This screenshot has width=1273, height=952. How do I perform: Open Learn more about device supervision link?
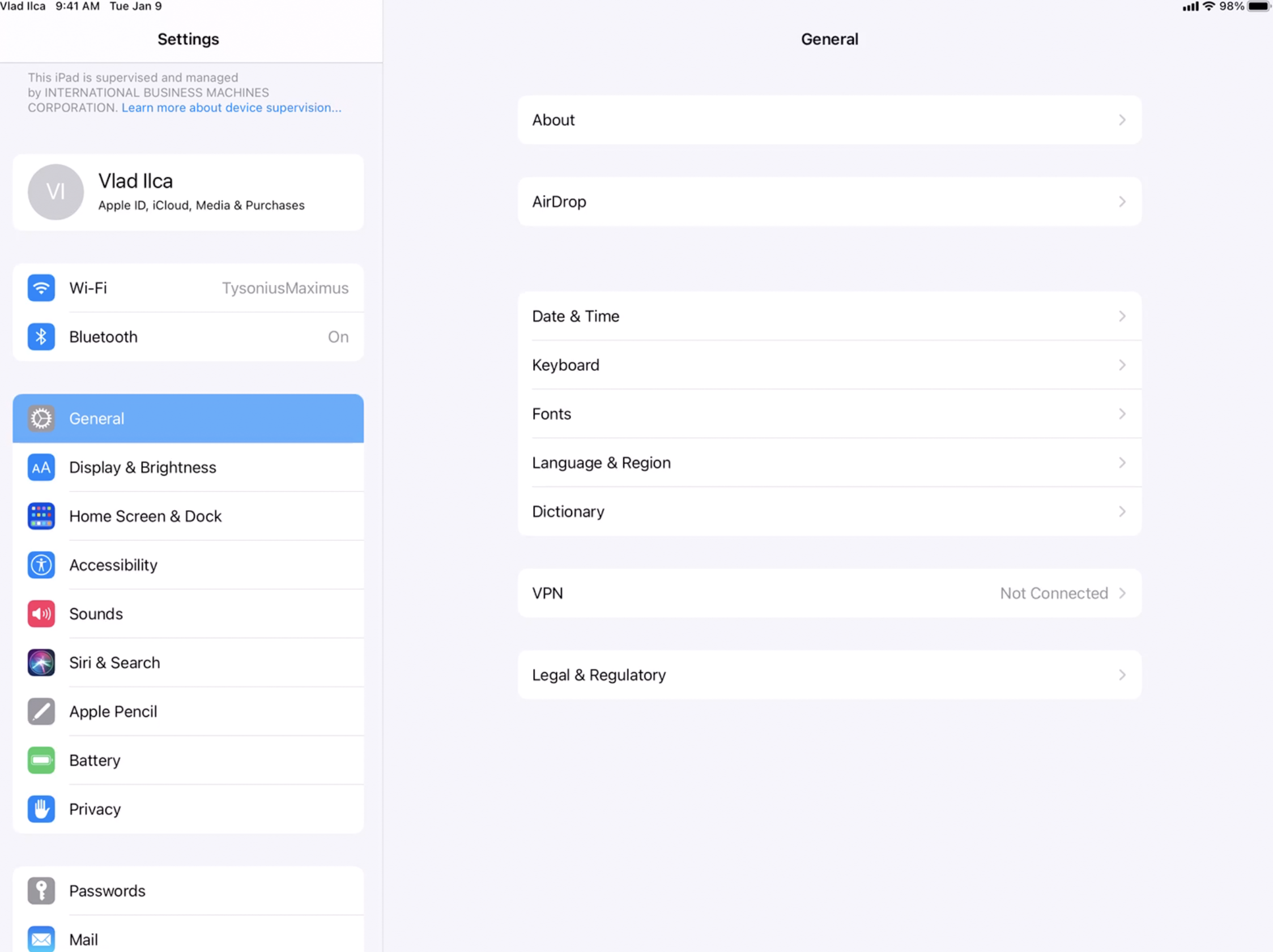pyautogui.click(x=231, y=108)
